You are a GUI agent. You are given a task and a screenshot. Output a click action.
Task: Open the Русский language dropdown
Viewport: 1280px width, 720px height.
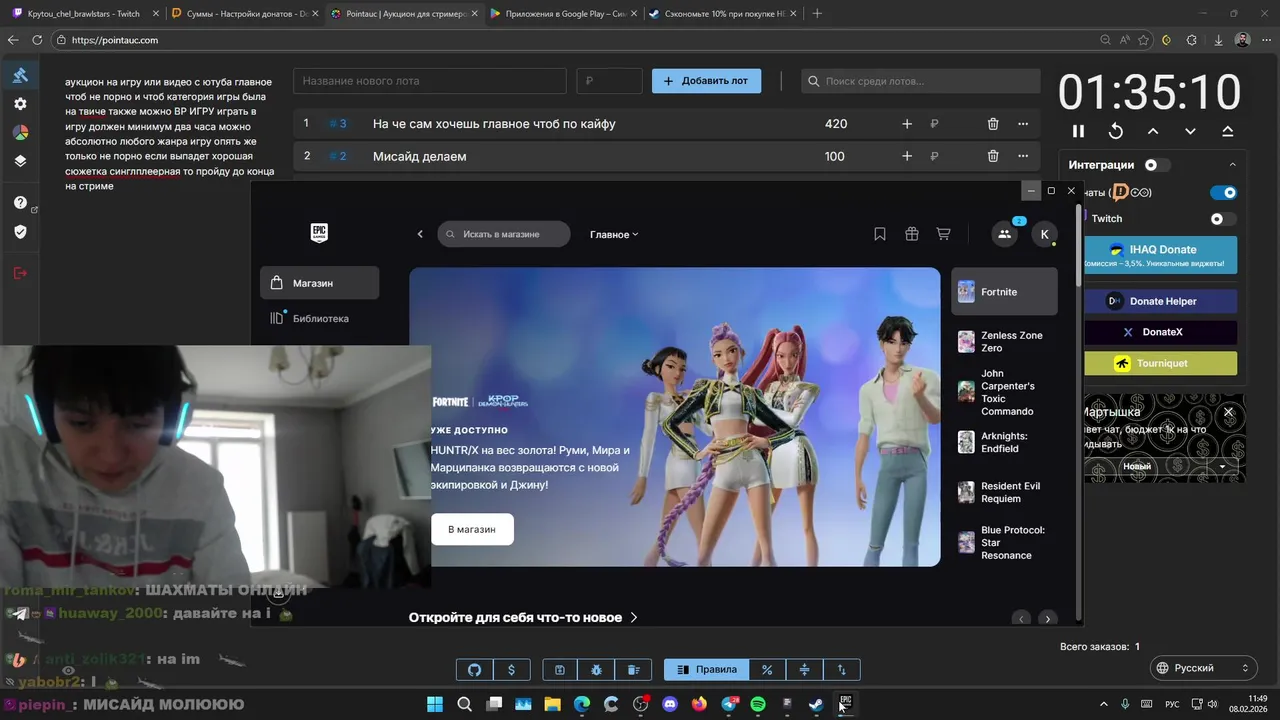[x=1203, y=668]
